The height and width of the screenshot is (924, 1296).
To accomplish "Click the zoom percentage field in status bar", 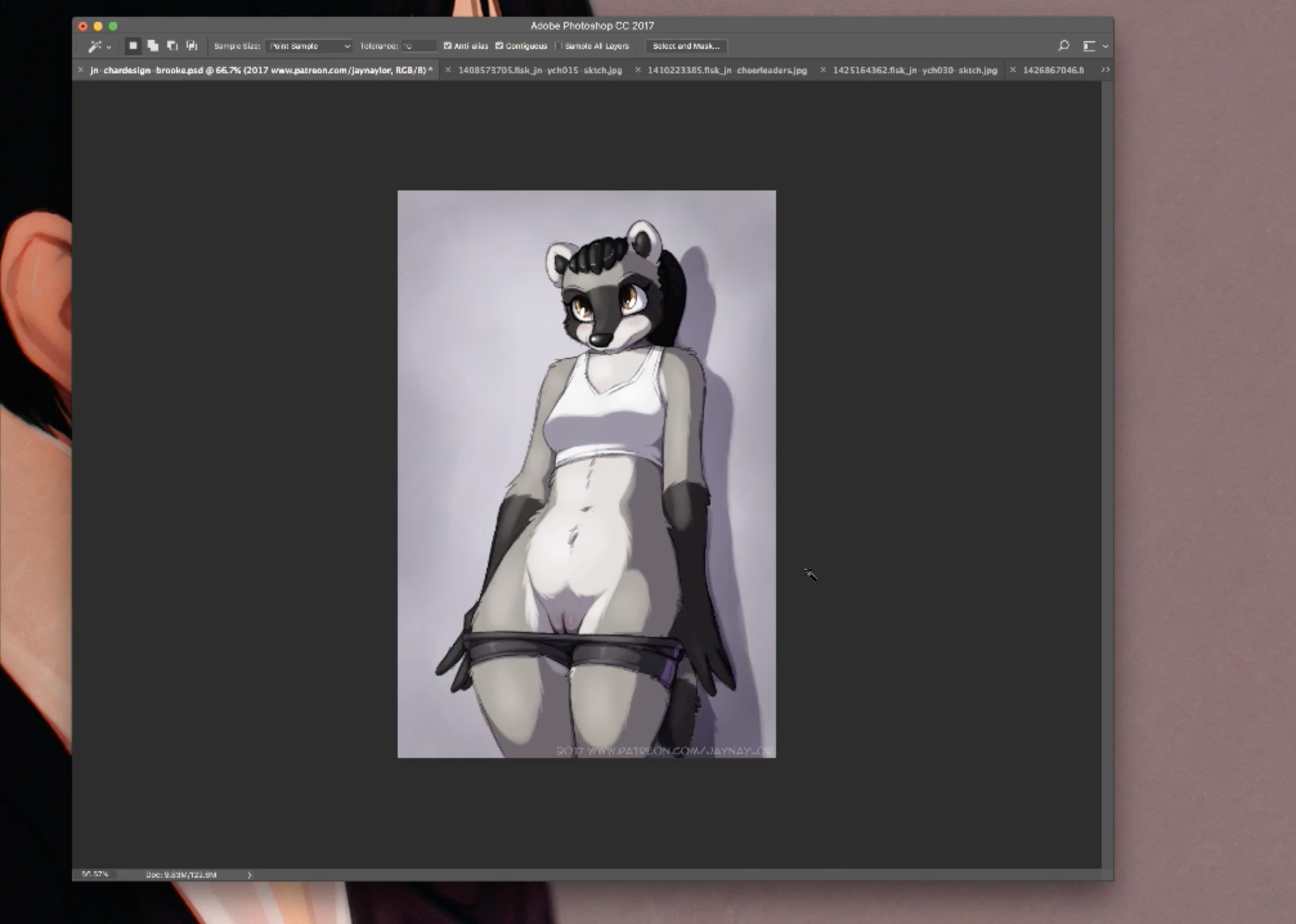I will click(x=95, y=874).
